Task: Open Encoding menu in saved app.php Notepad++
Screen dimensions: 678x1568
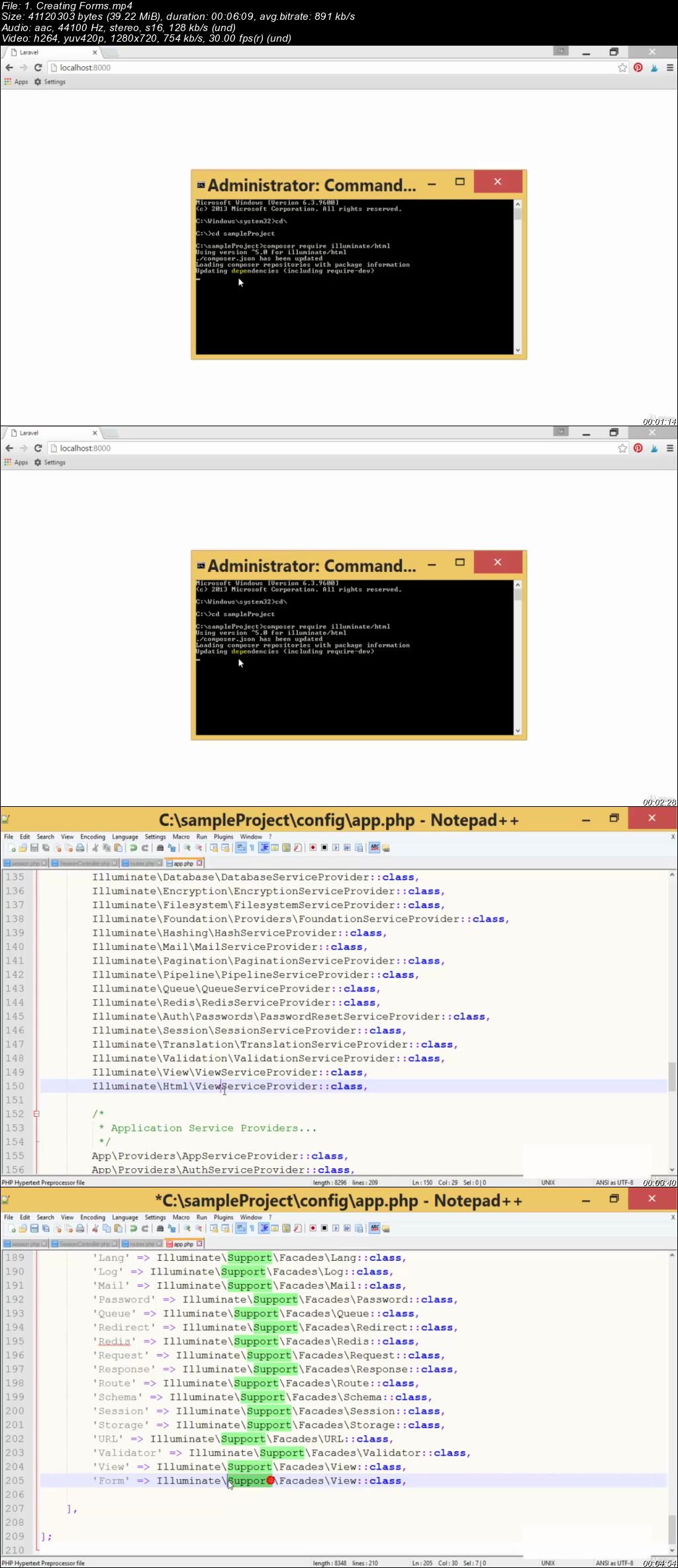Action: 93,837
